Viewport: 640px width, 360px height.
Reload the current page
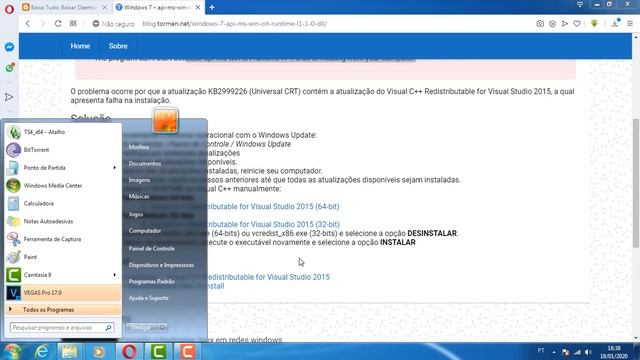tap(58, 24)
